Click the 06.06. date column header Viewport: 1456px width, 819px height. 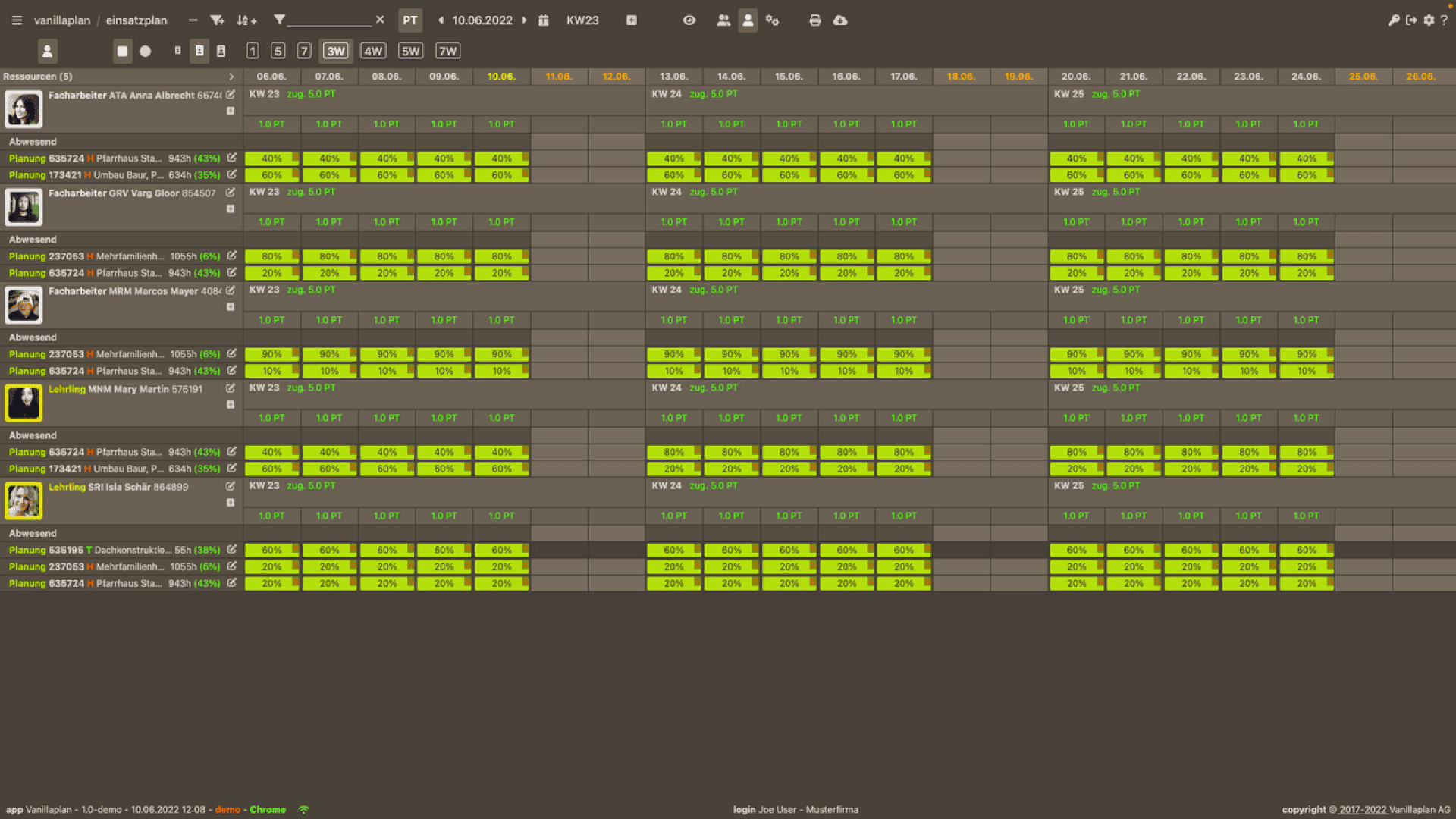click(x=271, y=77)
